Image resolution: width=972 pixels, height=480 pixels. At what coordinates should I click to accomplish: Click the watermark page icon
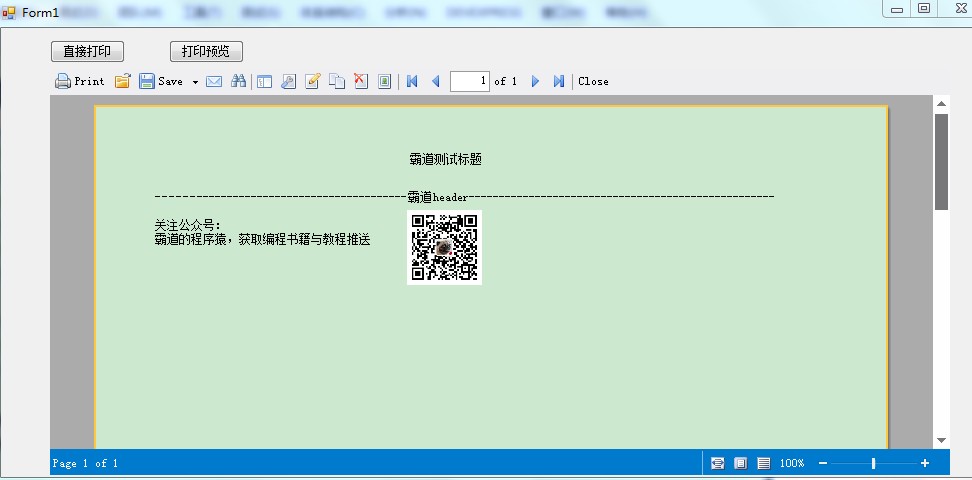tap(384, 81)
